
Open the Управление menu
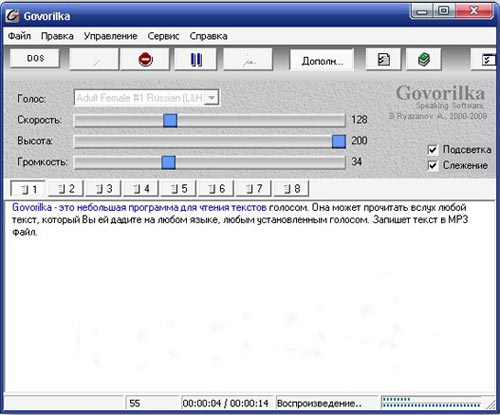[x=110, y=36]
